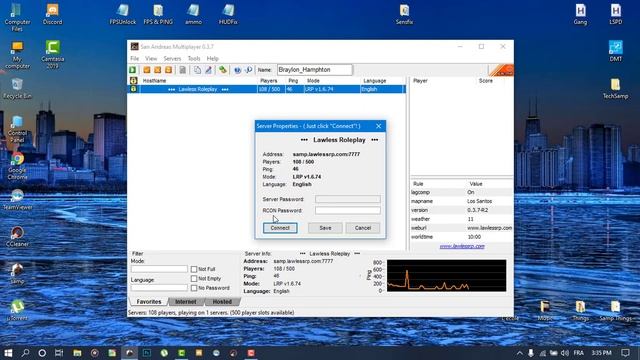The height and width of the screenshot is (360, 640).
Task: Click the gray document toolbar icon
Action: point(182,70)
